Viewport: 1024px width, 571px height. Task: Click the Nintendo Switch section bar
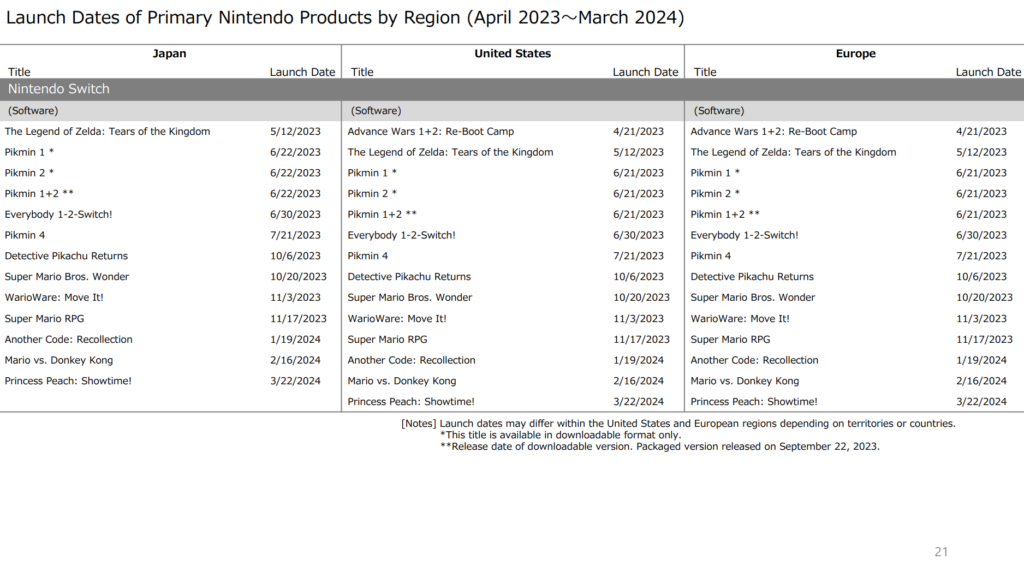(x=512, y=89)
